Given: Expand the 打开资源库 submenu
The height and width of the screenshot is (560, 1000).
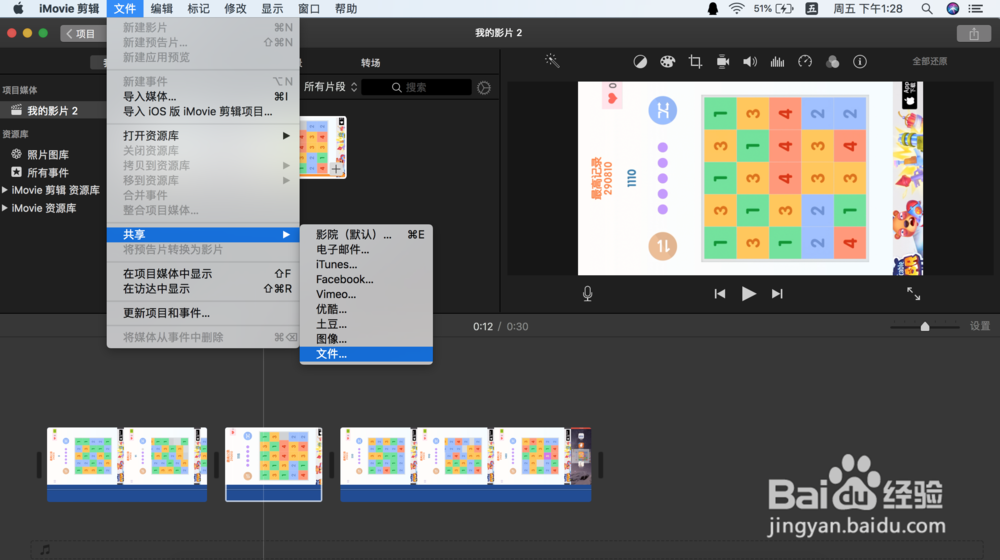Looking at the screenshot, I should pos(203,136).
